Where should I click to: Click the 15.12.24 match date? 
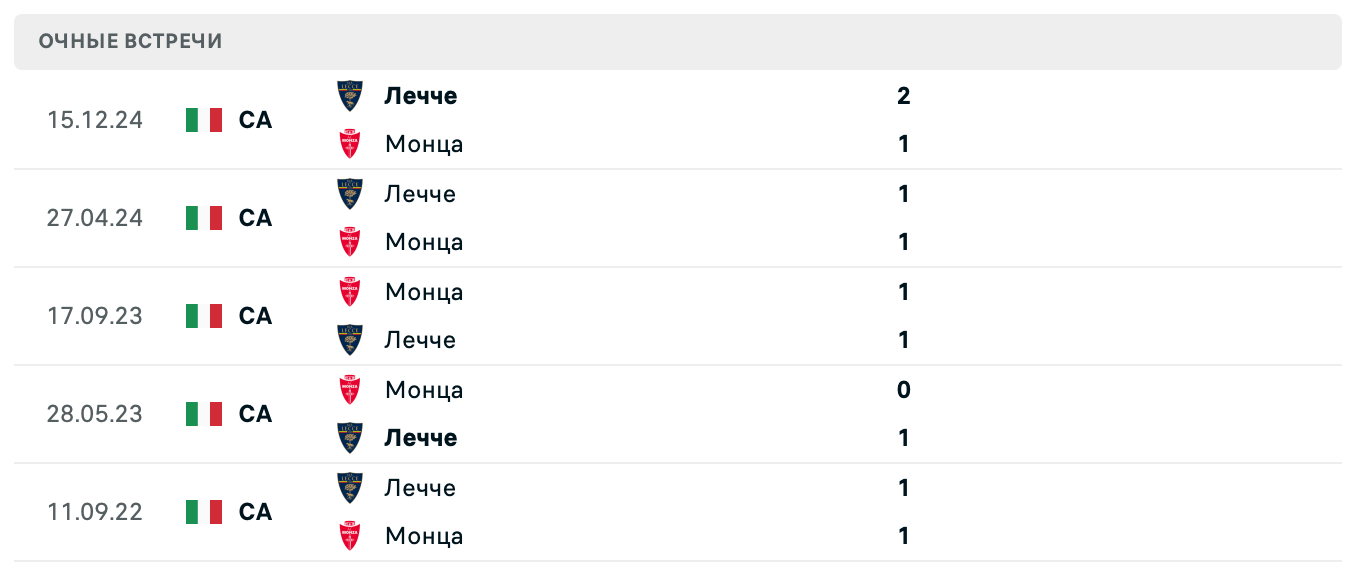(x=95, y=120)
